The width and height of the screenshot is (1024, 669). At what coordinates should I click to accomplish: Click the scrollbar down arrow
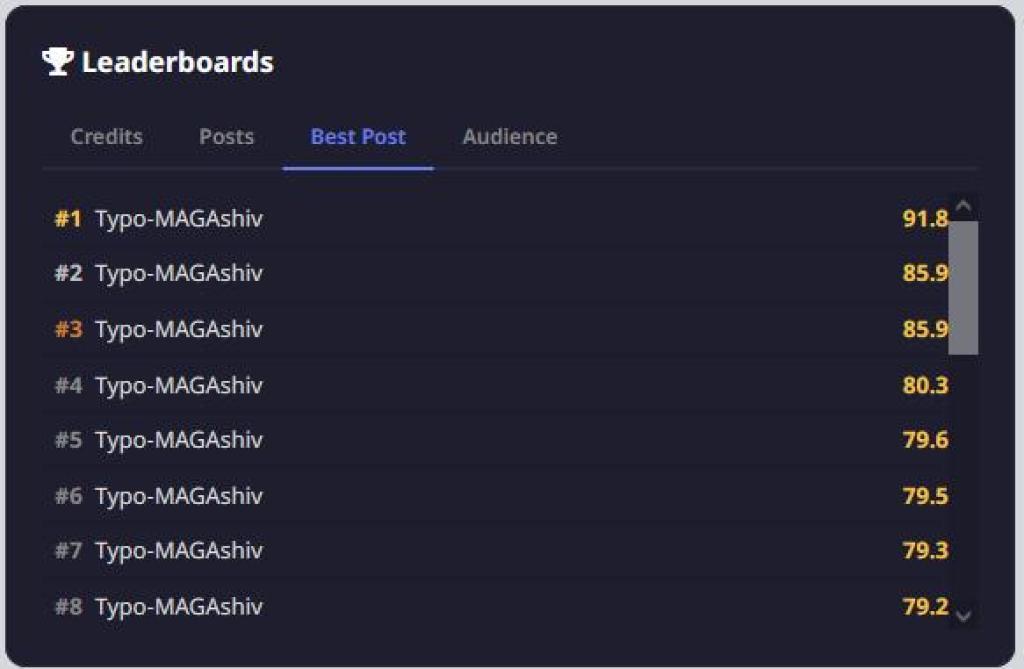click(x=963, y=616)
